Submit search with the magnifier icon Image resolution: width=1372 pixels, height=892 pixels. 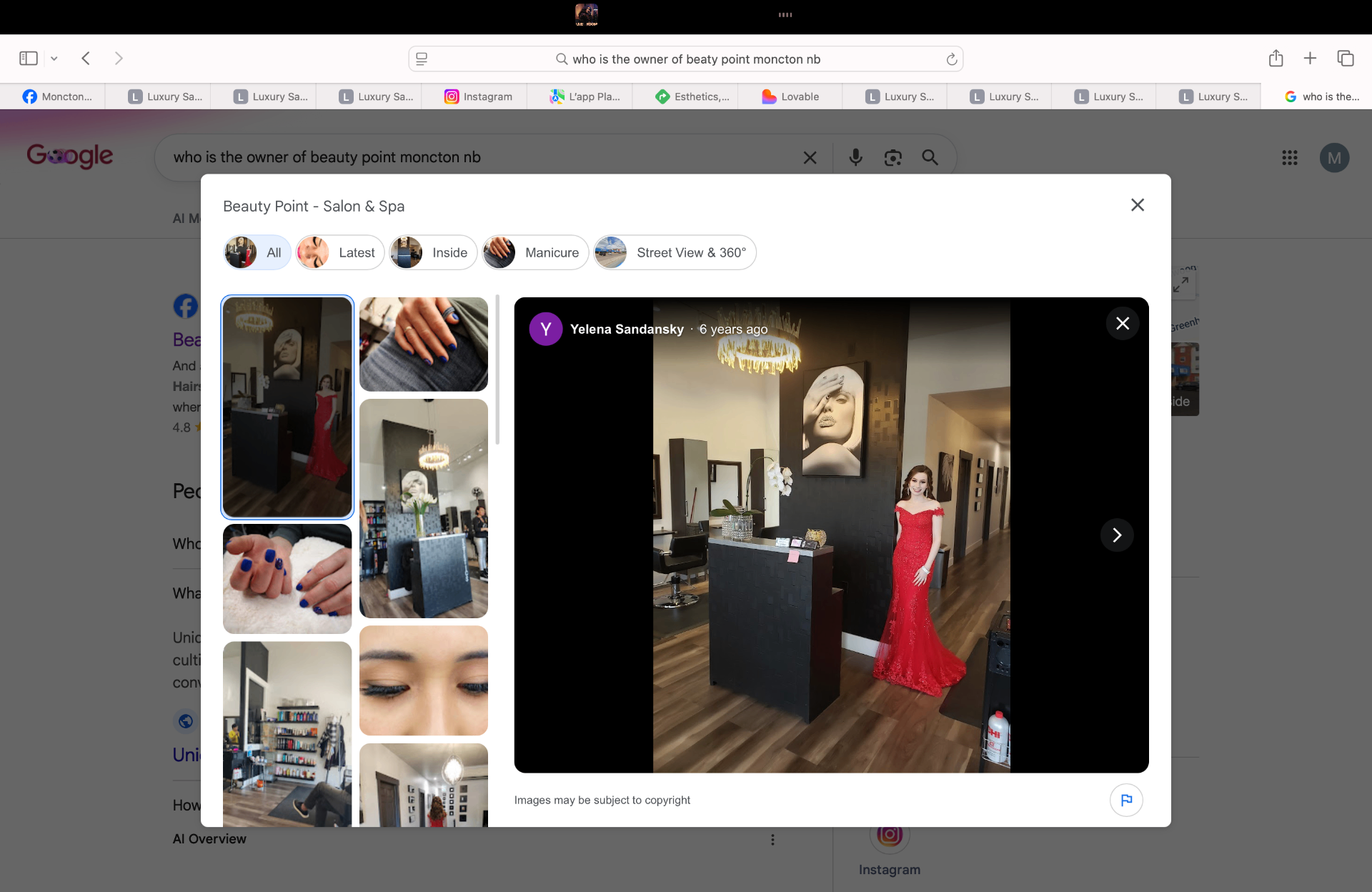930,158
